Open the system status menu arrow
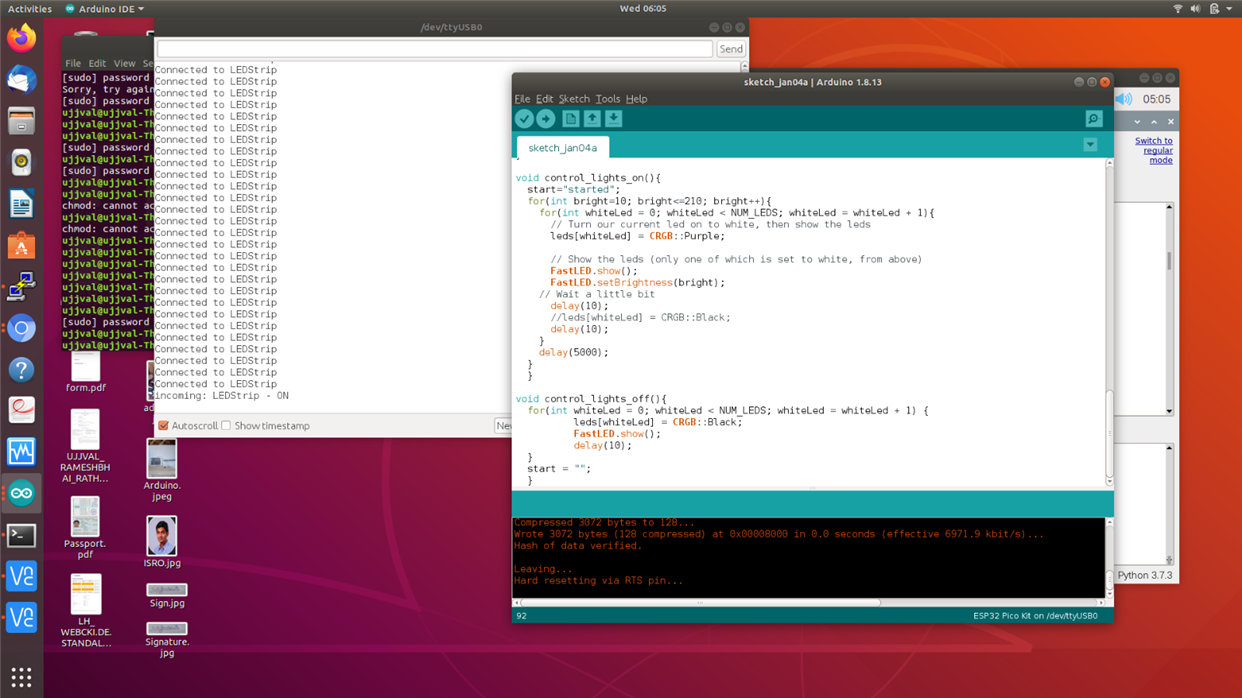The image size is (1242, 698). point(1230,9)
